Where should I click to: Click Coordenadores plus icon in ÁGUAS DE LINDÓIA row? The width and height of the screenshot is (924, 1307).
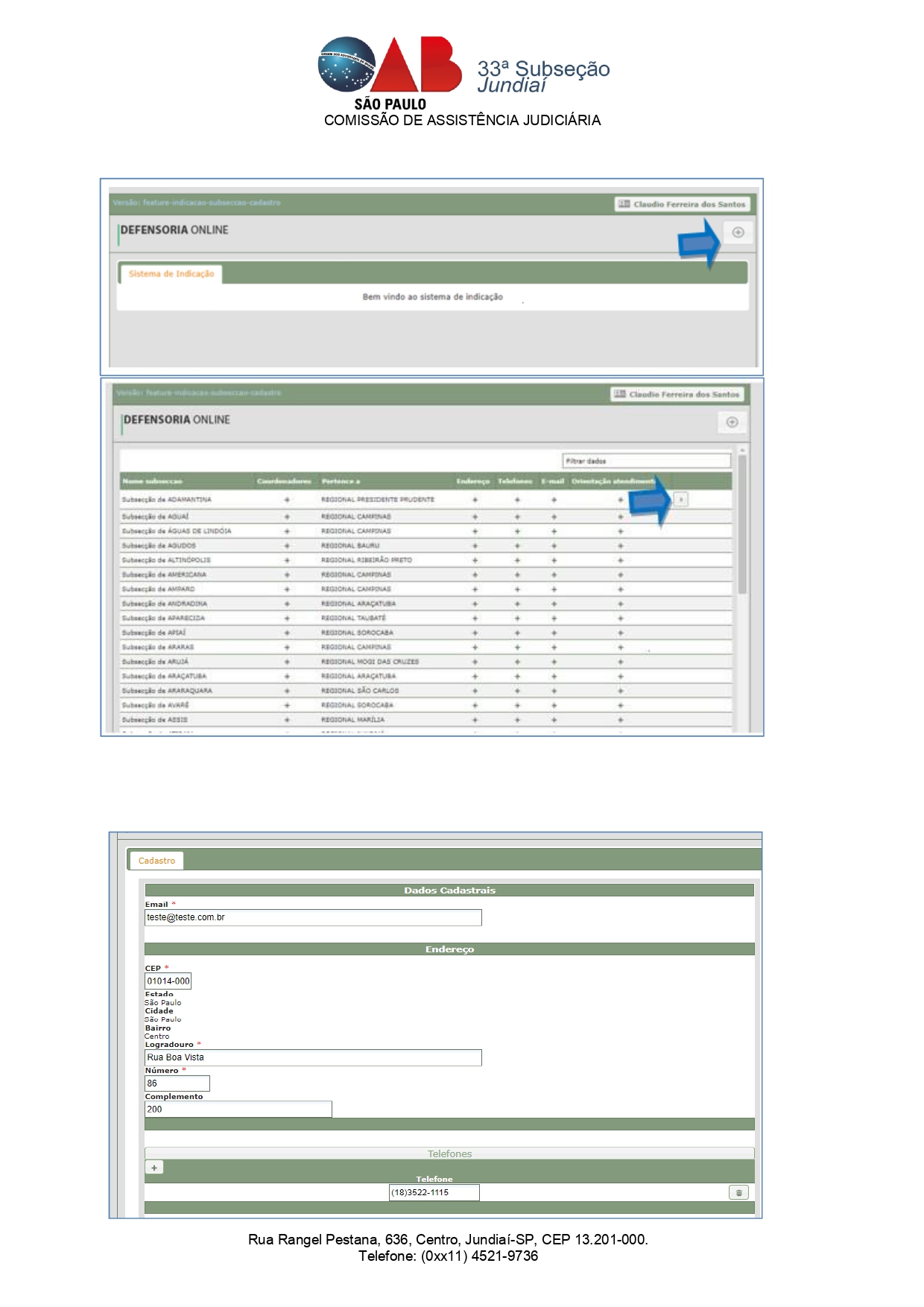click(287, 531)
